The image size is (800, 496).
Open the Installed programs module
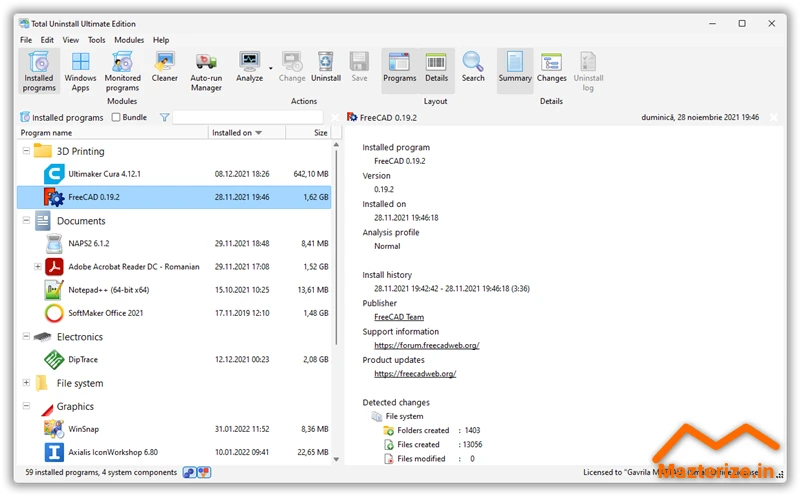(39, 71)
